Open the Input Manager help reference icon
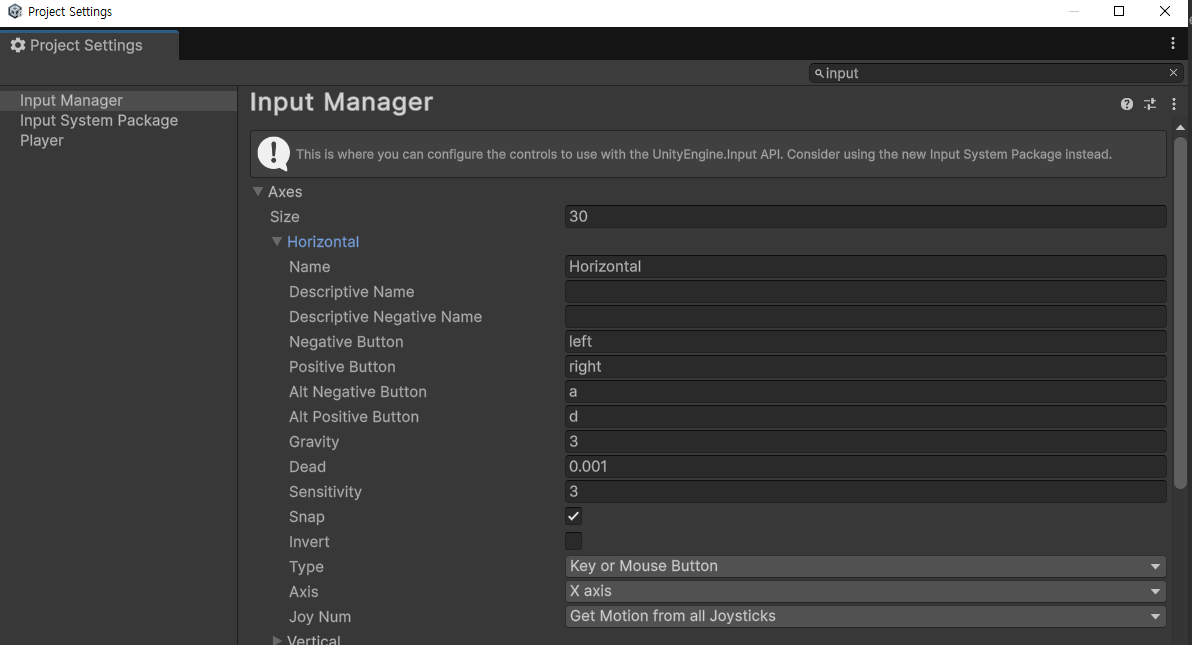The image size is (1192, 645). (1127, 104)
